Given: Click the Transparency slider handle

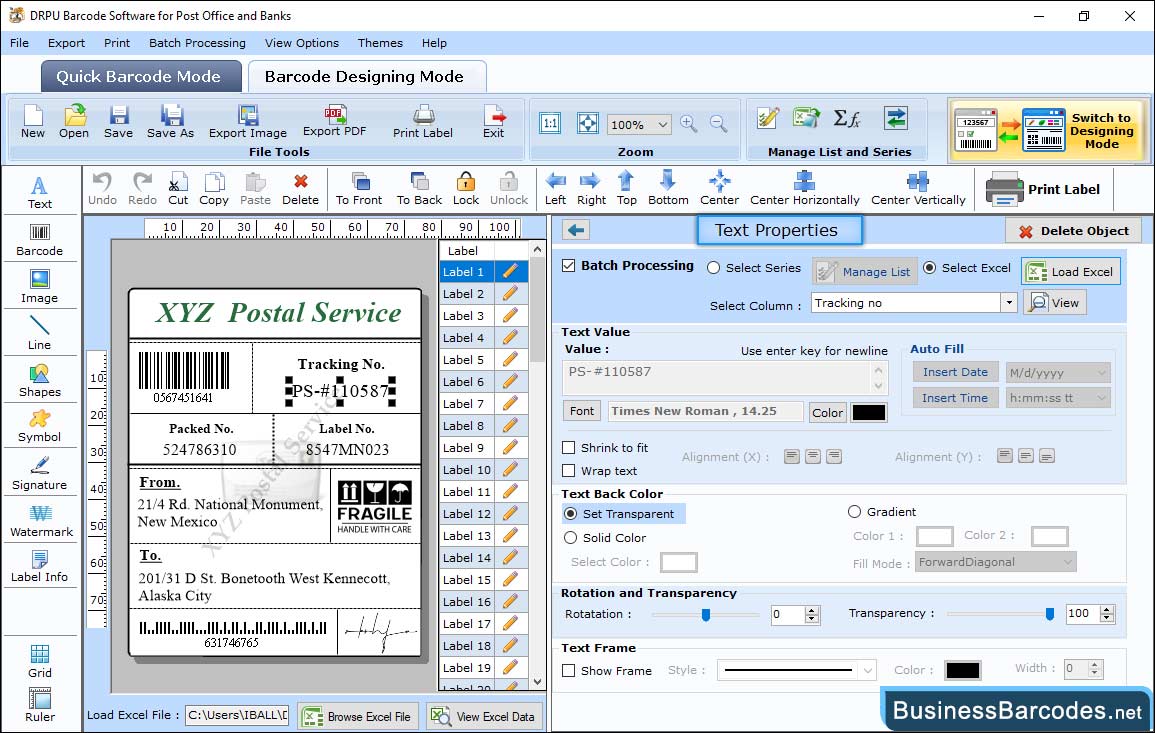Looking at the screenshot, I should (x=1050, y=614).
